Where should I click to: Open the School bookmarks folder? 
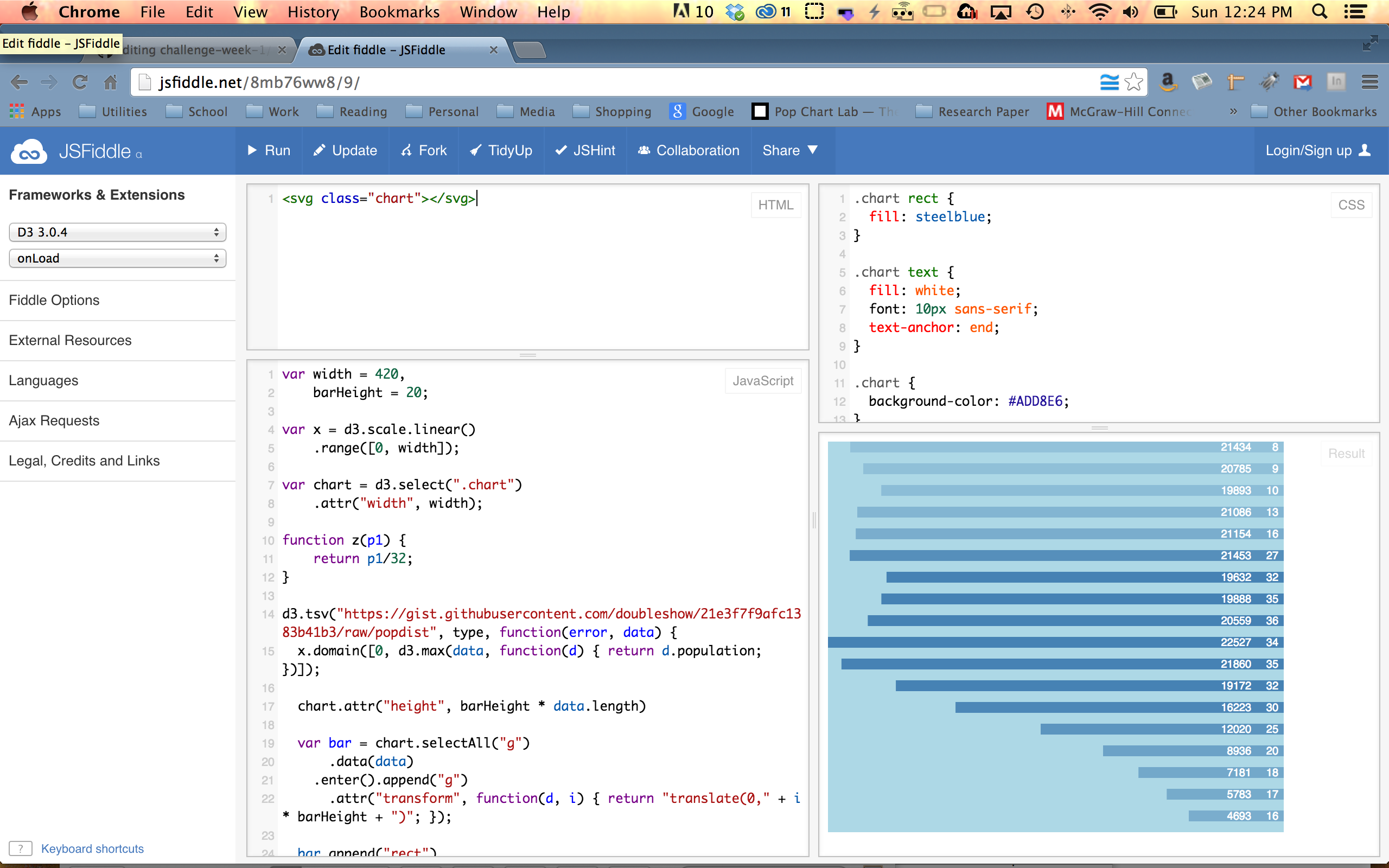tap(196, 111)
